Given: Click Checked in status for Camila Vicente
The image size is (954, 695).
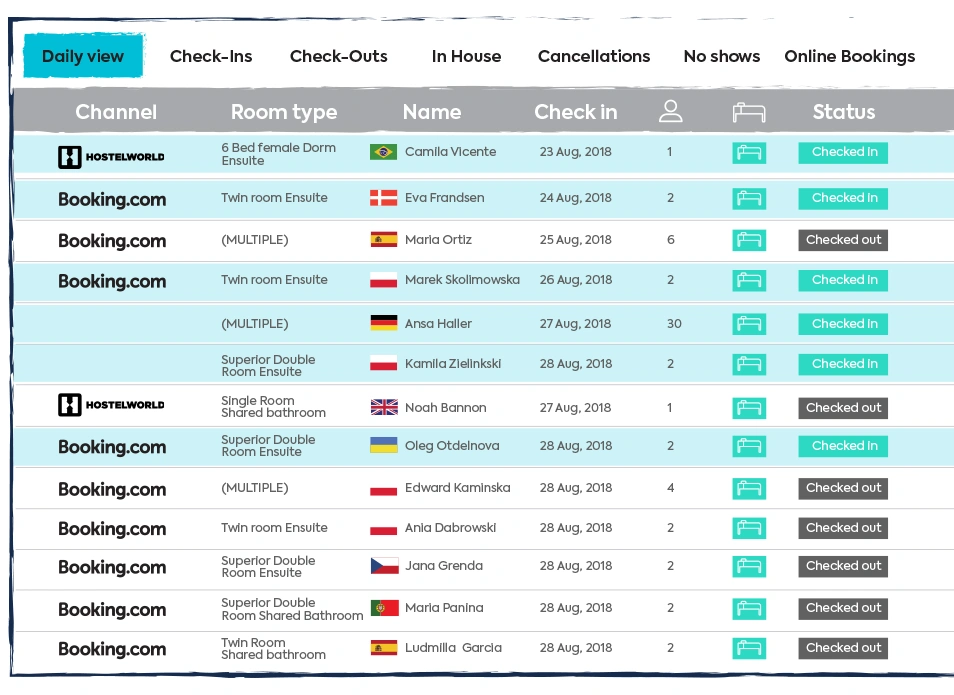Looking at the screenshot, I should pos(843,153).
